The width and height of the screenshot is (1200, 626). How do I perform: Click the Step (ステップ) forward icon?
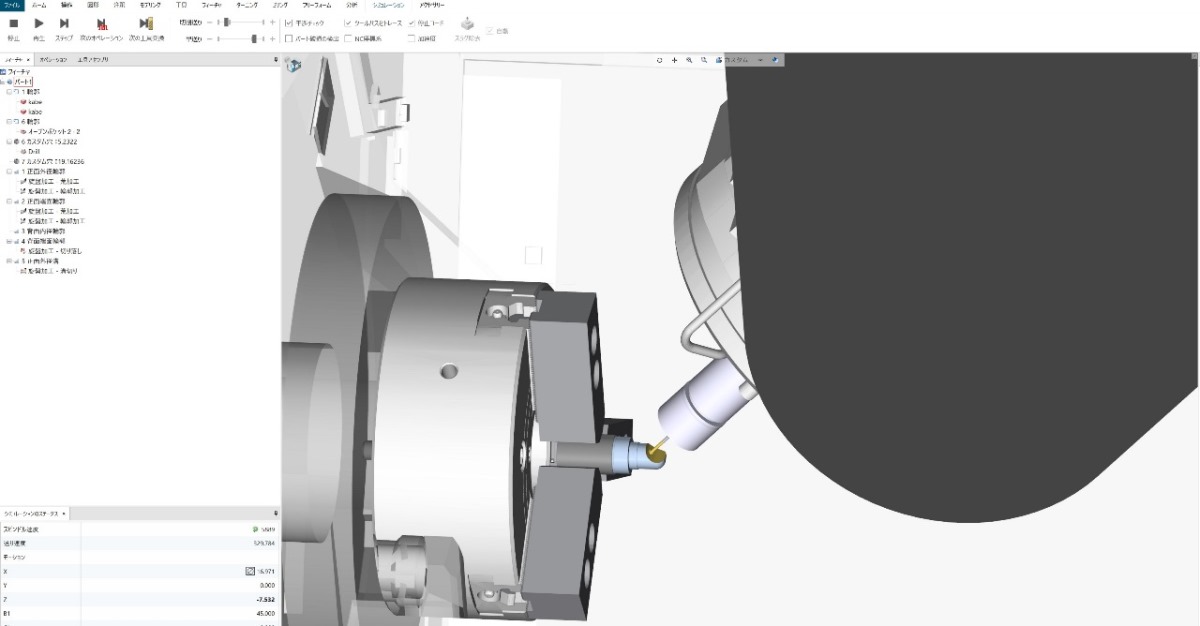64,23
